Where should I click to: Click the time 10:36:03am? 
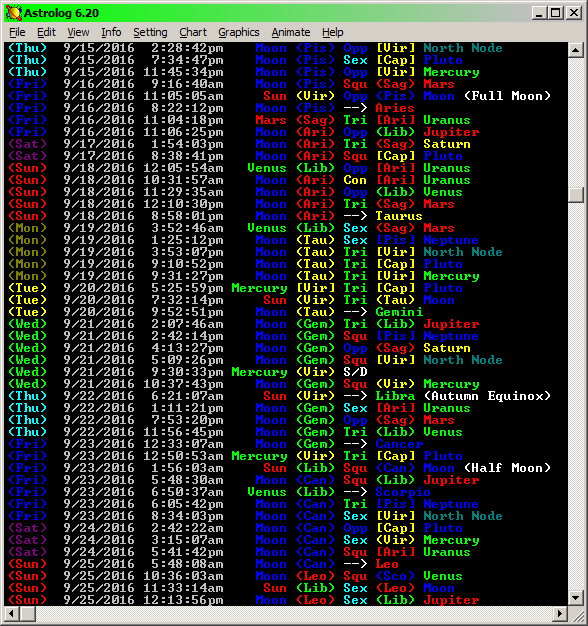[x=183, y=576]
